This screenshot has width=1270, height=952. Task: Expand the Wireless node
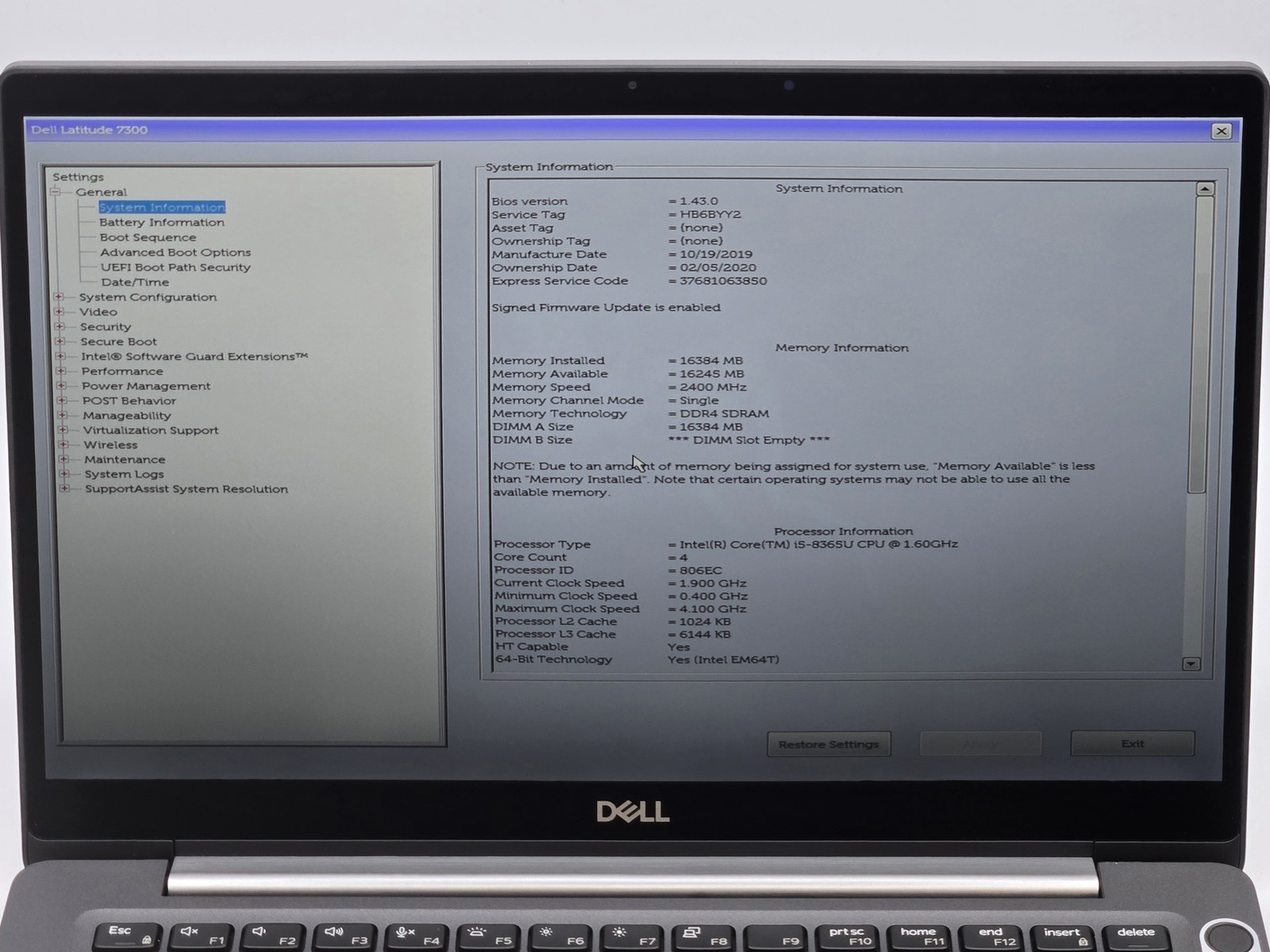tap(63, 444)
